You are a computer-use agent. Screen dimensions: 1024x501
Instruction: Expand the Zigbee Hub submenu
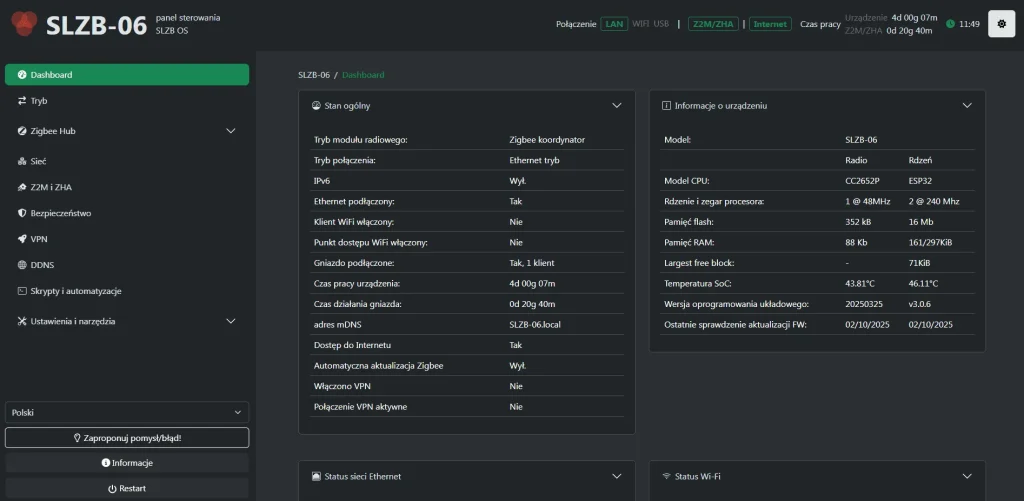[230, 131]
